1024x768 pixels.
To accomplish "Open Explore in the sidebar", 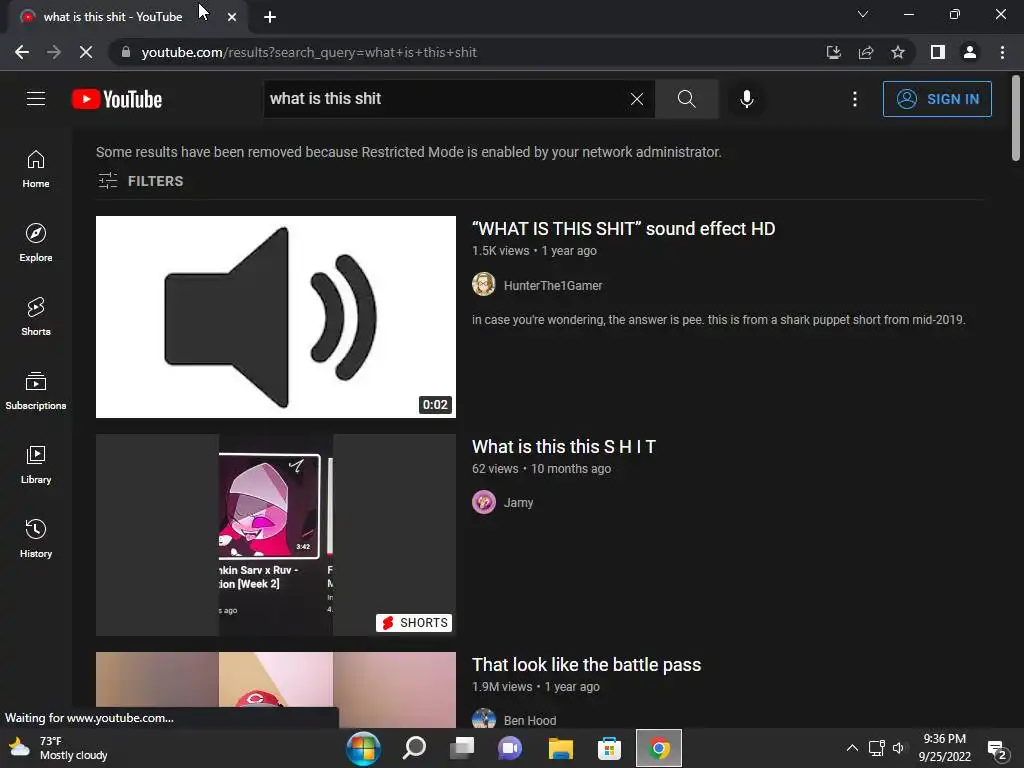I will click(36, 242).
